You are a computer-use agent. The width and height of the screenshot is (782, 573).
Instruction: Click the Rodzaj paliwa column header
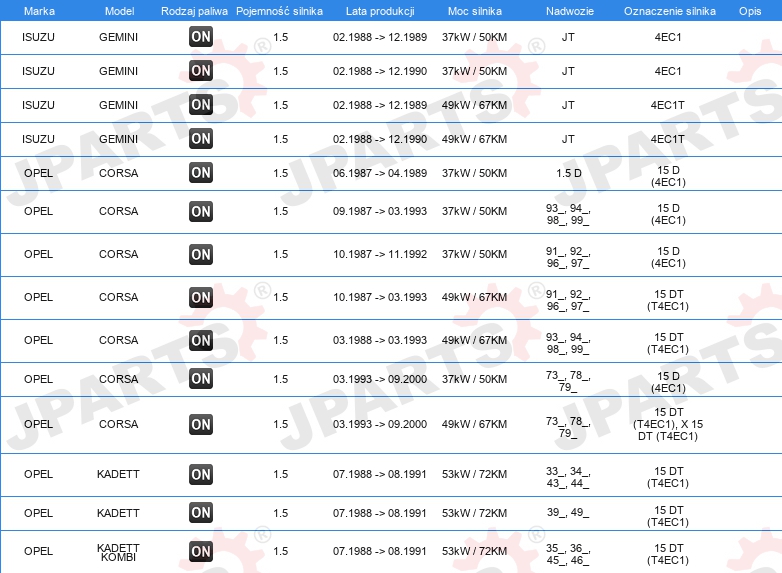pyautogui.click(x=194, y=11)
